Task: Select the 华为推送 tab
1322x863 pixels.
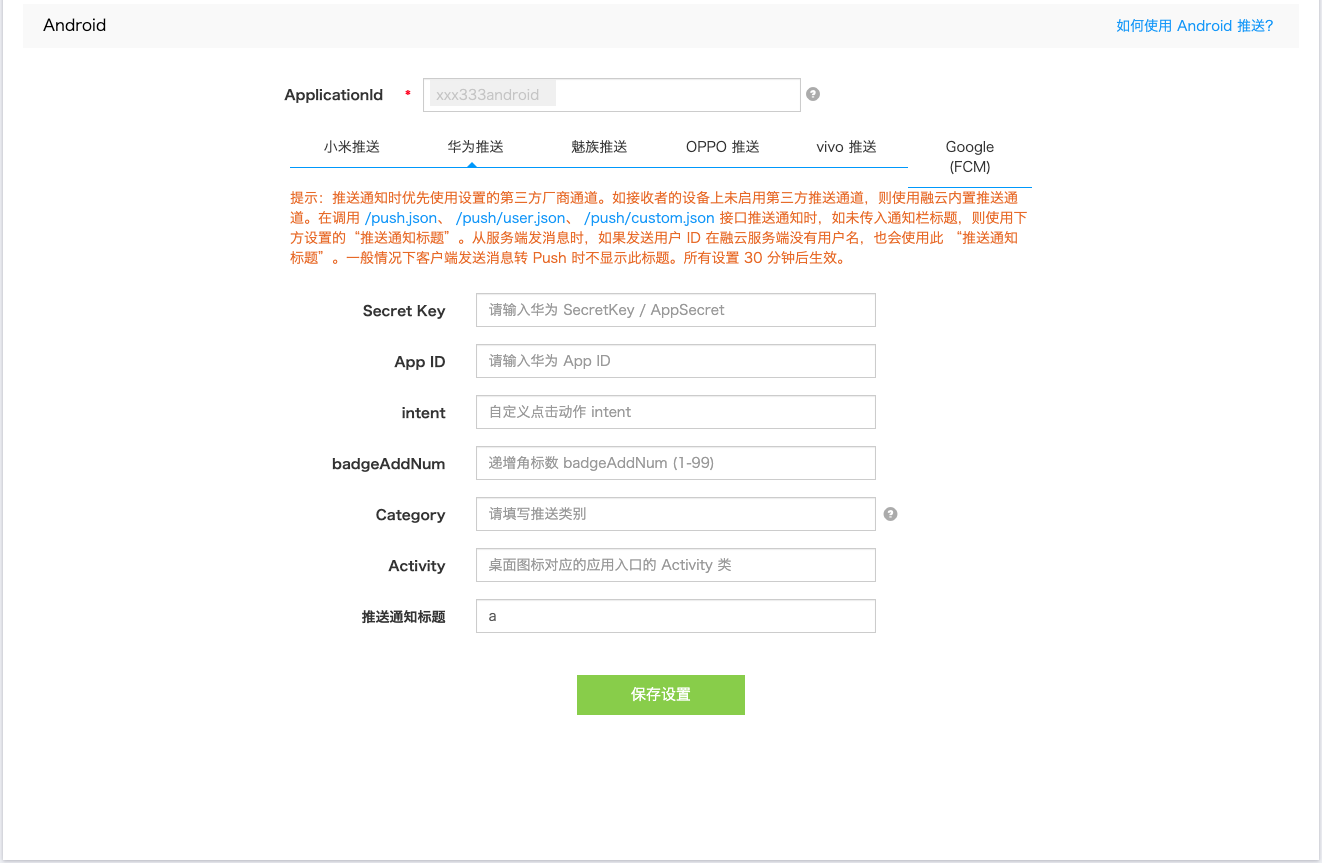Action: click(476, 147)
